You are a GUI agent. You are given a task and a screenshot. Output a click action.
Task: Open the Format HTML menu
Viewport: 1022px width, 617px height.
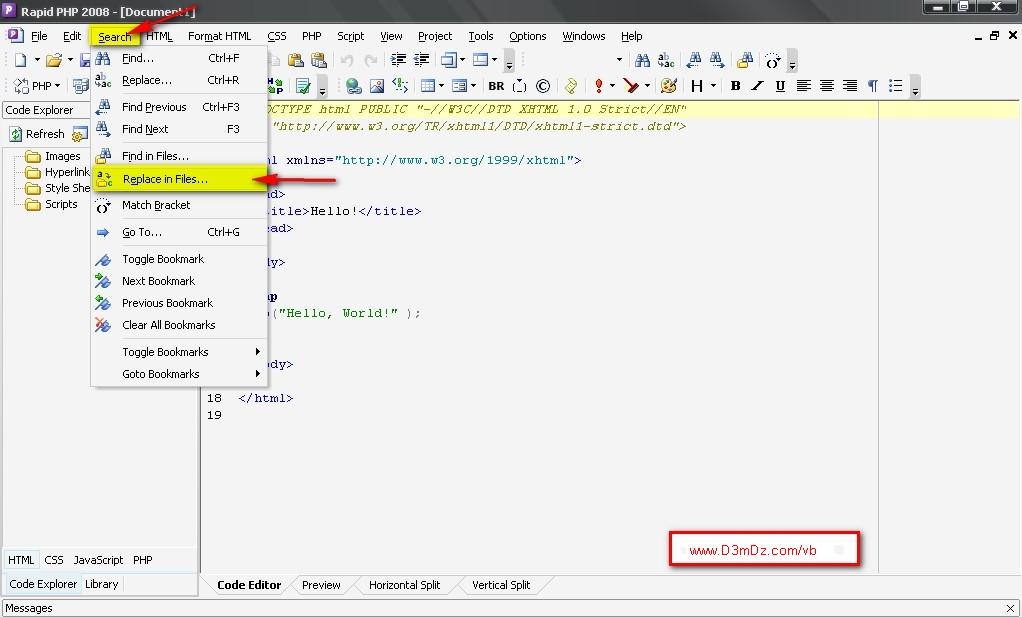(x=220, y=36)
